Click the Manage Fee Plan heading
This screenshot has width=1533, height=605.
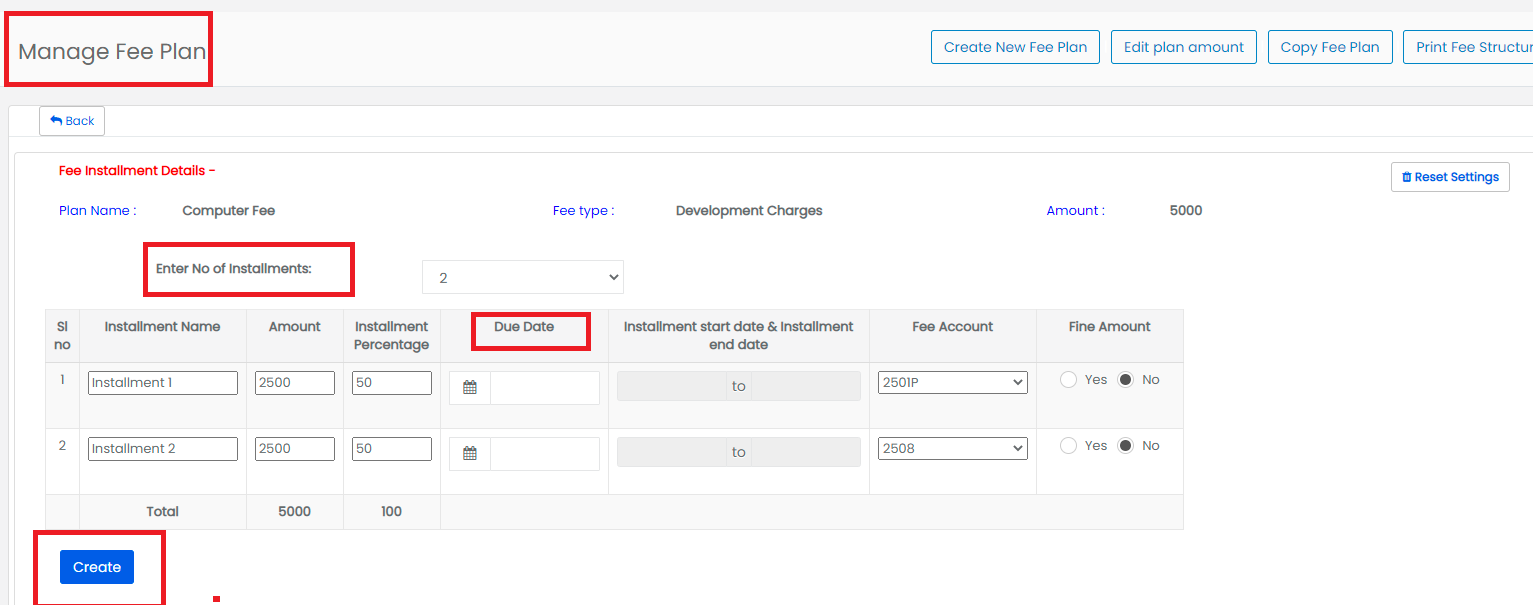[x=112, y=52]
